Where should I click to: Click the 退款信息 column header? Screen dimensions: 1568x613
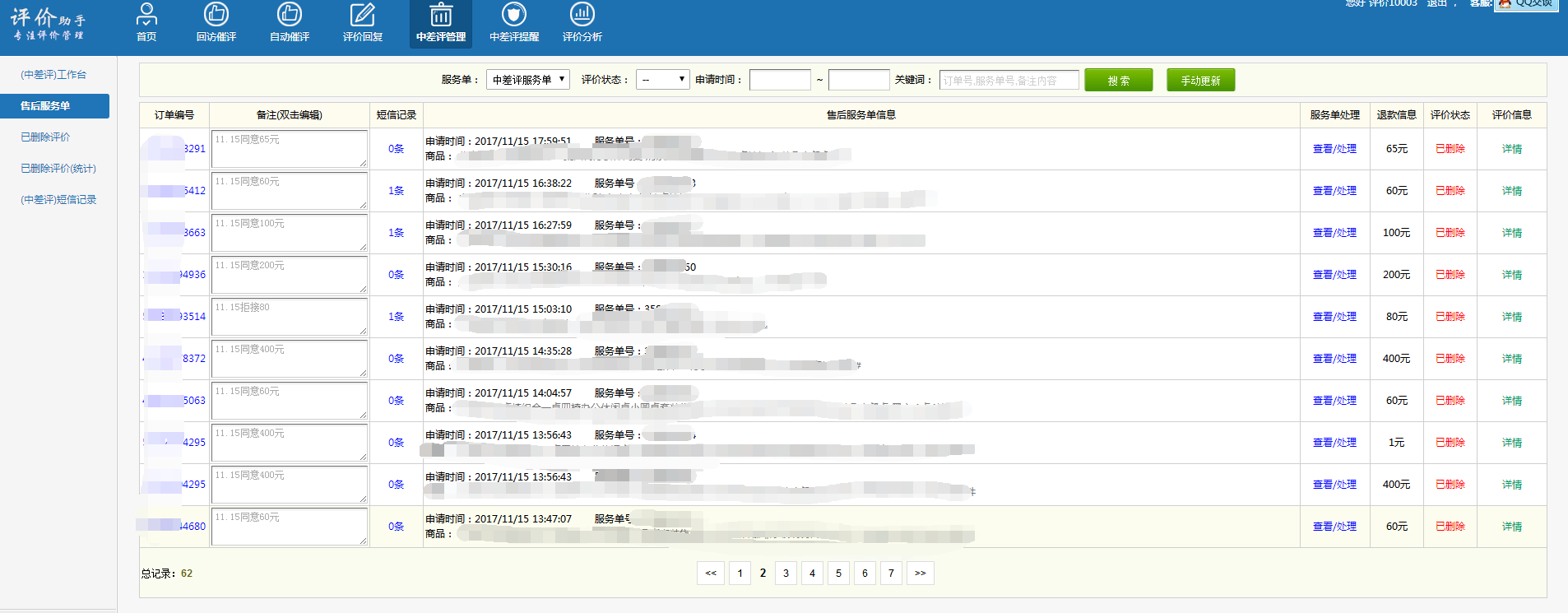(x=1397, y=115)
